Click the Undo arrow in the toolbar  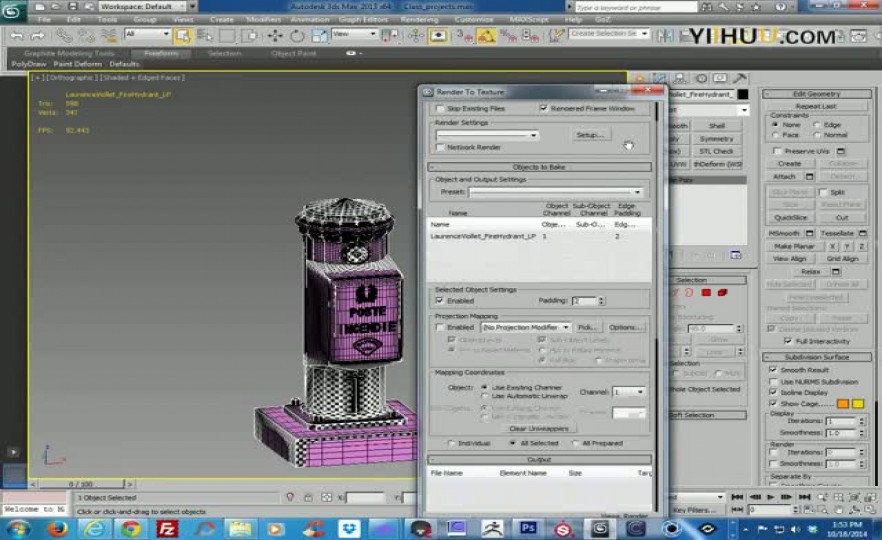pyautogui.click(x=17, y=36)
